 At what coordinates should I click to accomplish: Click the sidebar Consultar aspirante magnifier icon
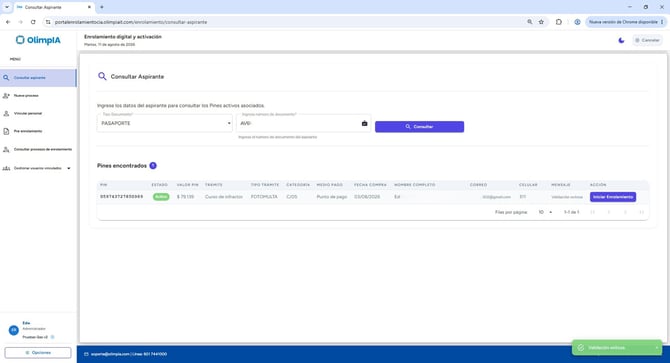[6, 78]
